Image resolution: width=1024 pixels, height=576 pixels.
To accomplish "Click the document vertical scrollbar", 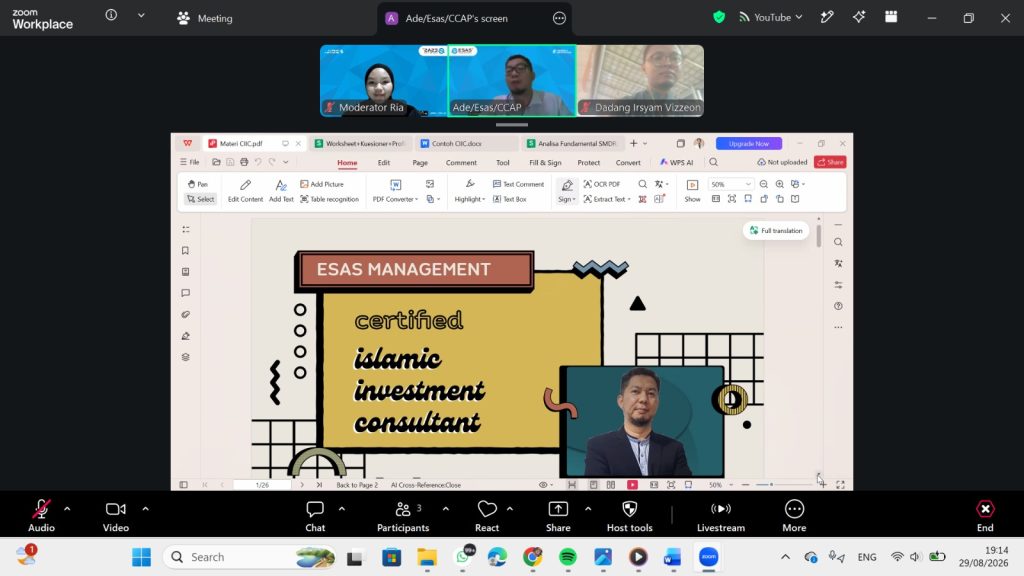I will pos(818,236).
